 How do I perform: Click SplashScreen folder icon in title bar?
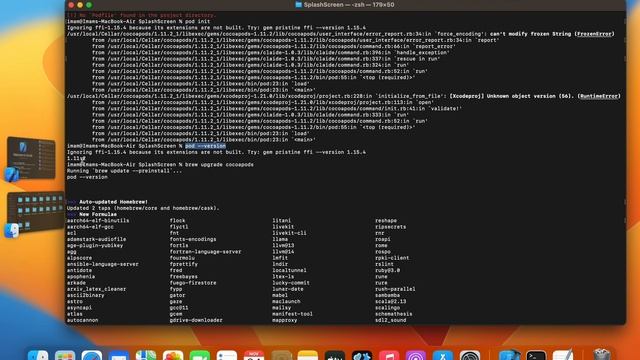pos(298,4)
